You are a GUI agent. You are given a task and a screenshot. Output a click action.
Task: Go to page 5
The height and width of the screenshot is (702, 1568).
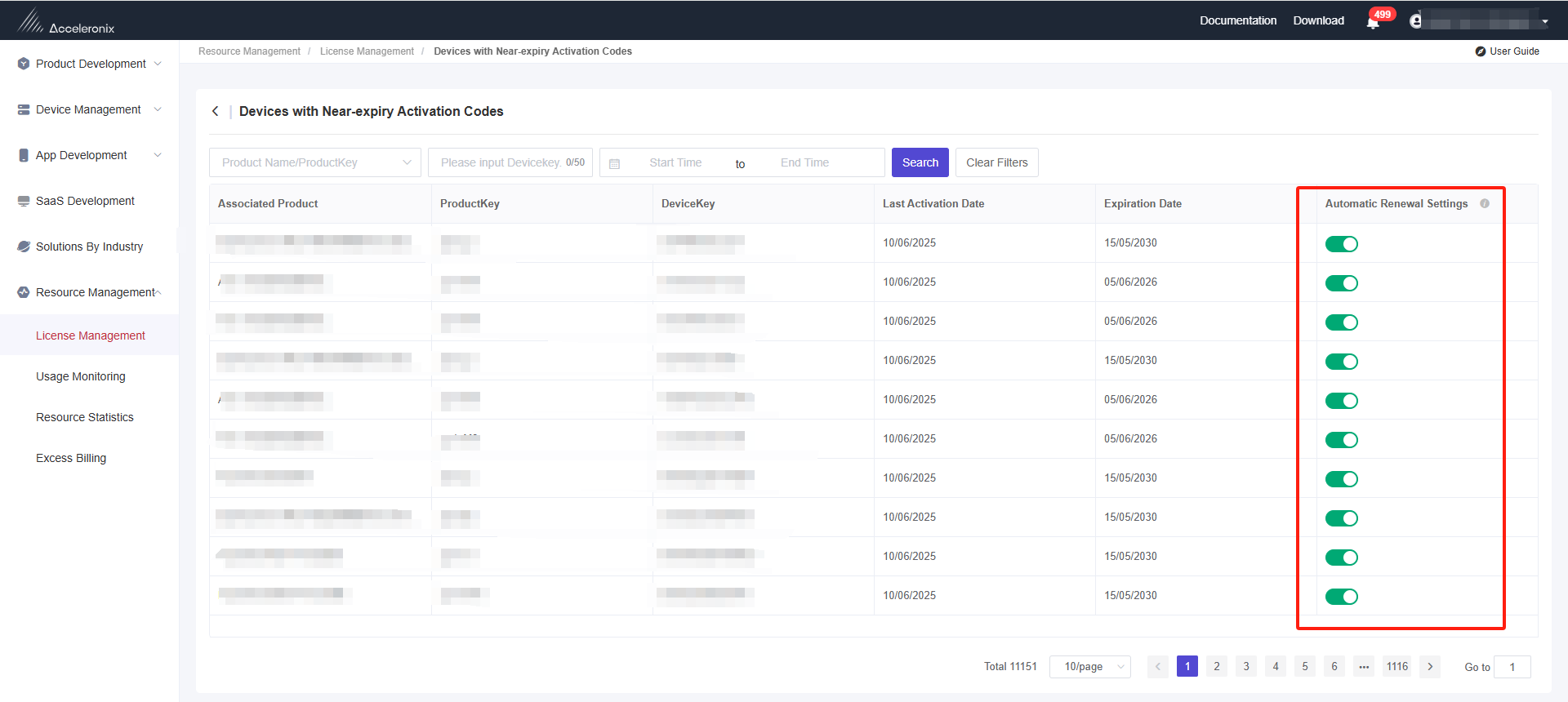[x=1305, y=667]
